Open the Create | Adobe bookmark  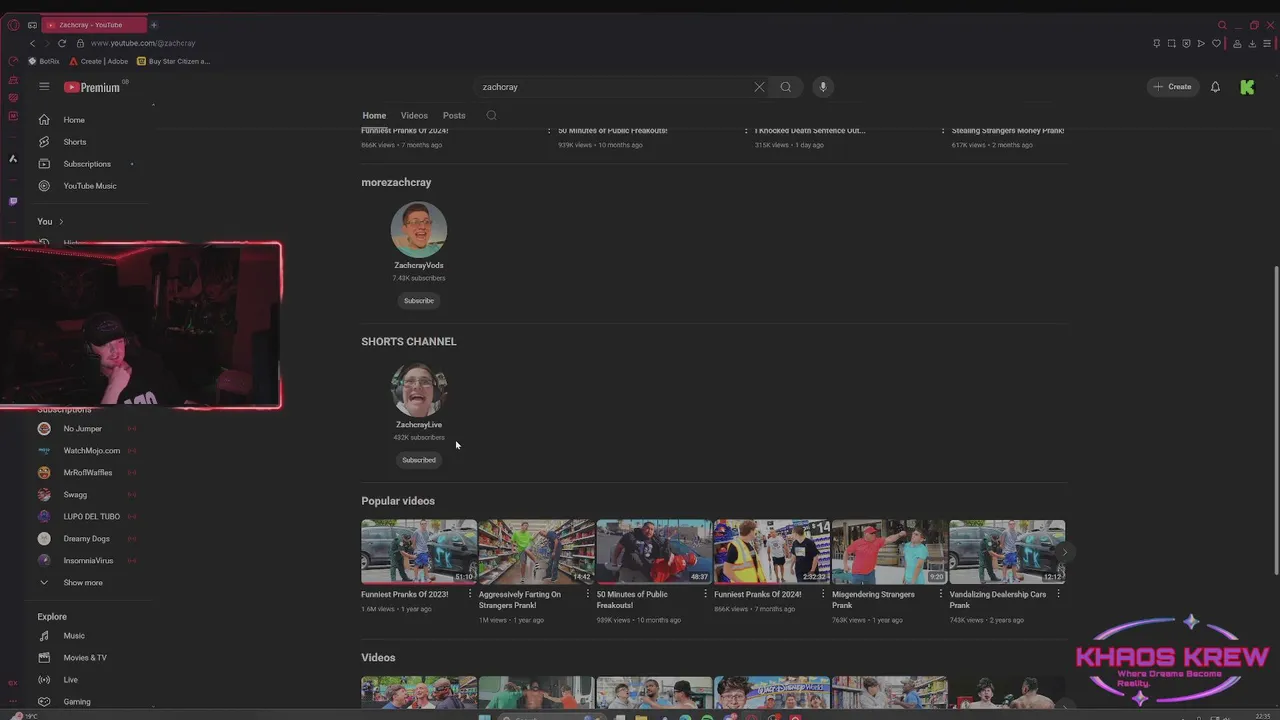[x=99, y=61]
